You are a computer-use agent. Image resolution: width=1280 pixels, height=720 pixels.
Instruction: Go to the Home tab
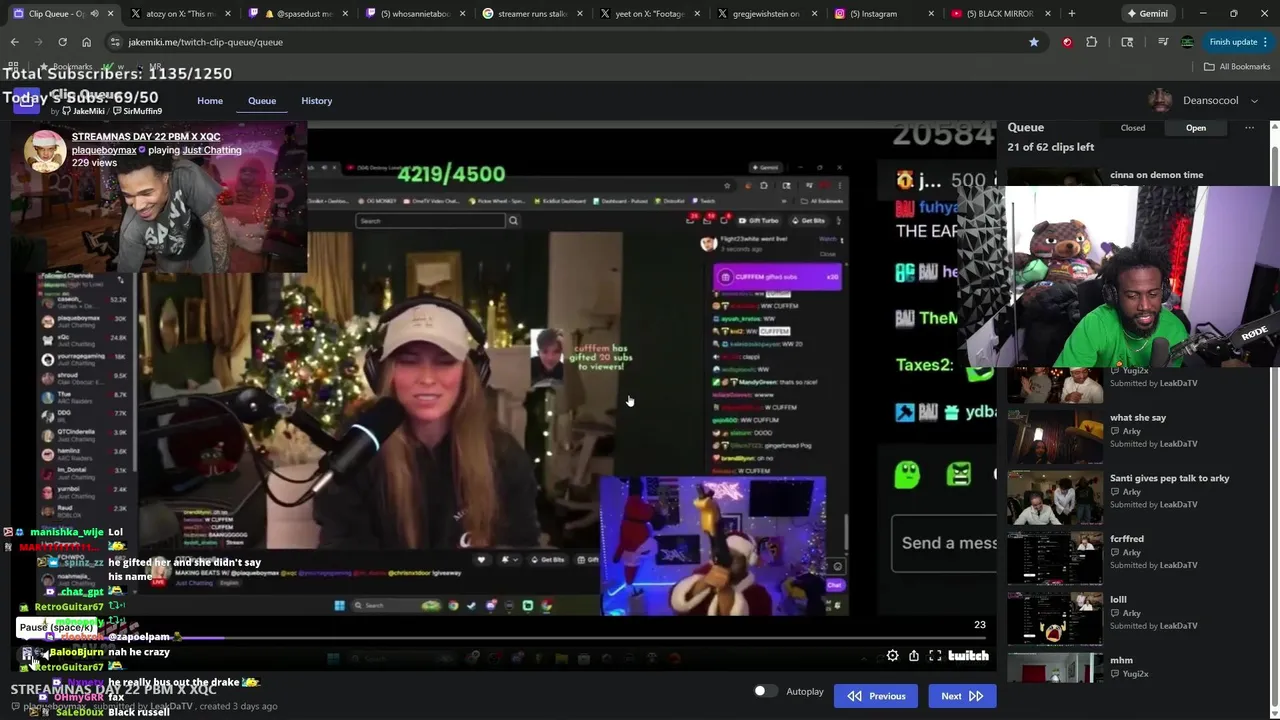[x=210, y=101]
